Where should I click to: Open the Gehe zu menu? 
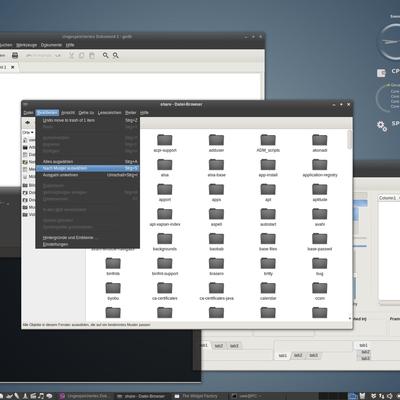point(86,113)
